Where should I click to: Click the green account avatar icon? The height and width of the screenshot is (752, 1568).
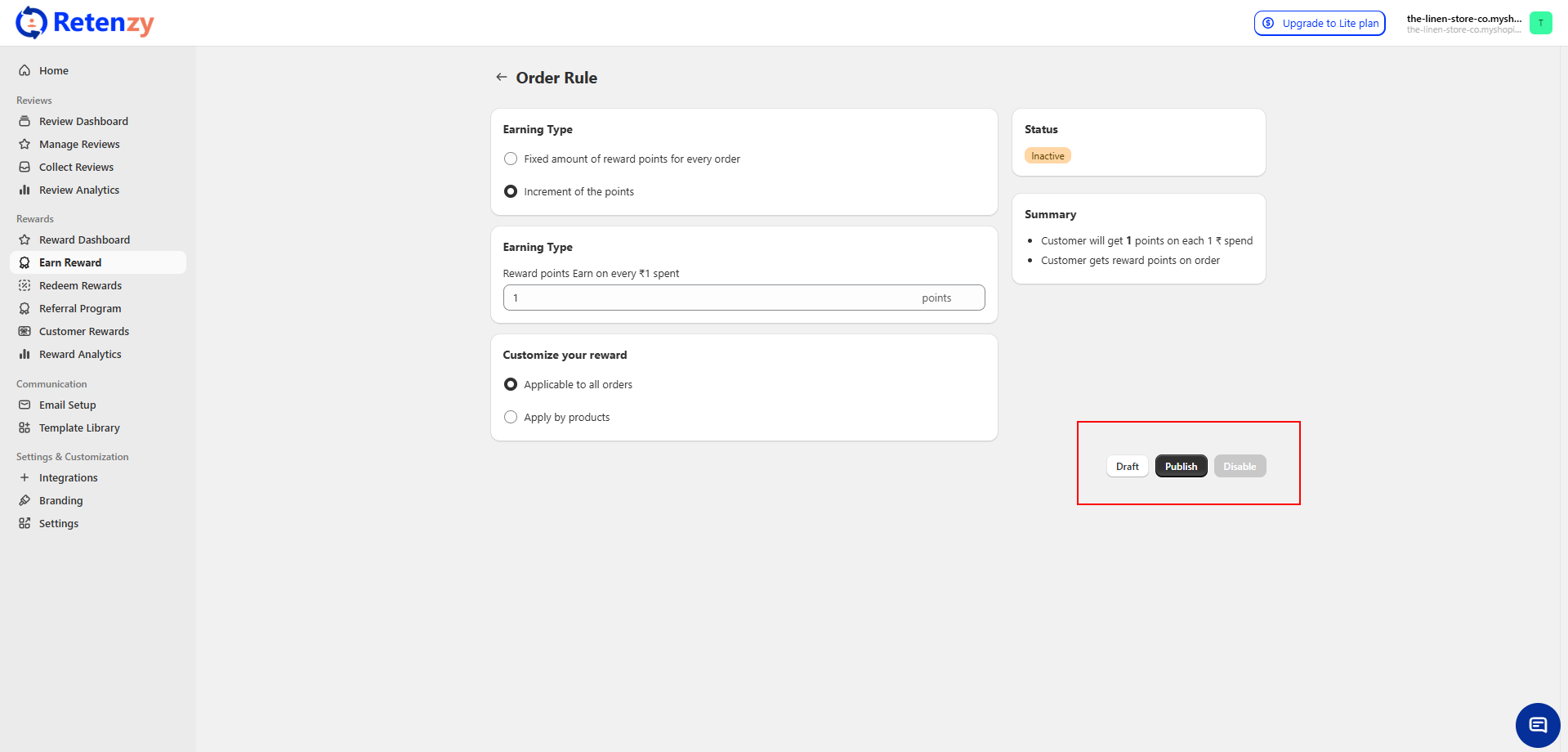(x=1540, y=23)
